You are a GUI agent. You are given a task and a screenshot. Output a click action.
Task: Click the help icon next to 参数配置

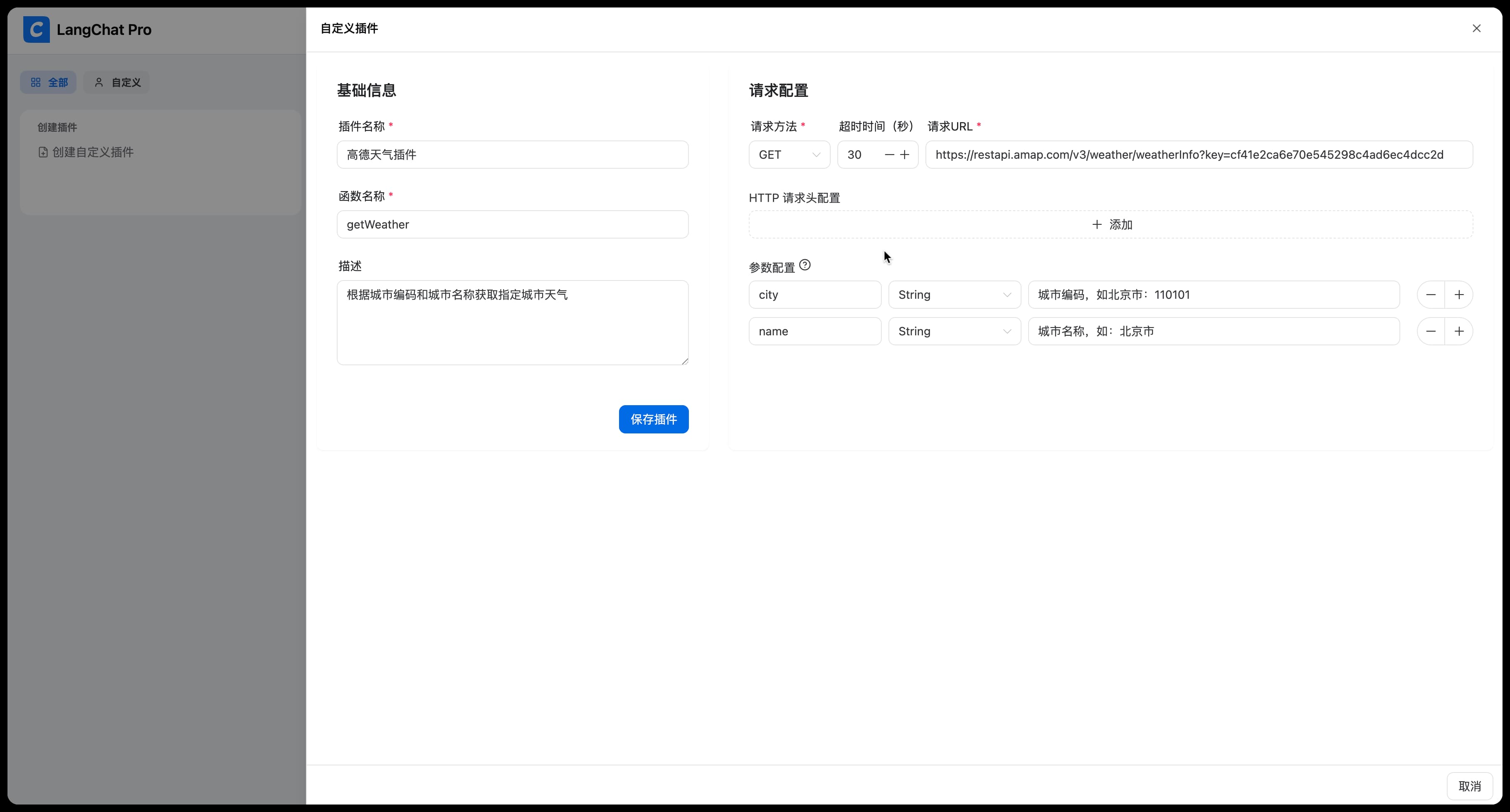805,265
